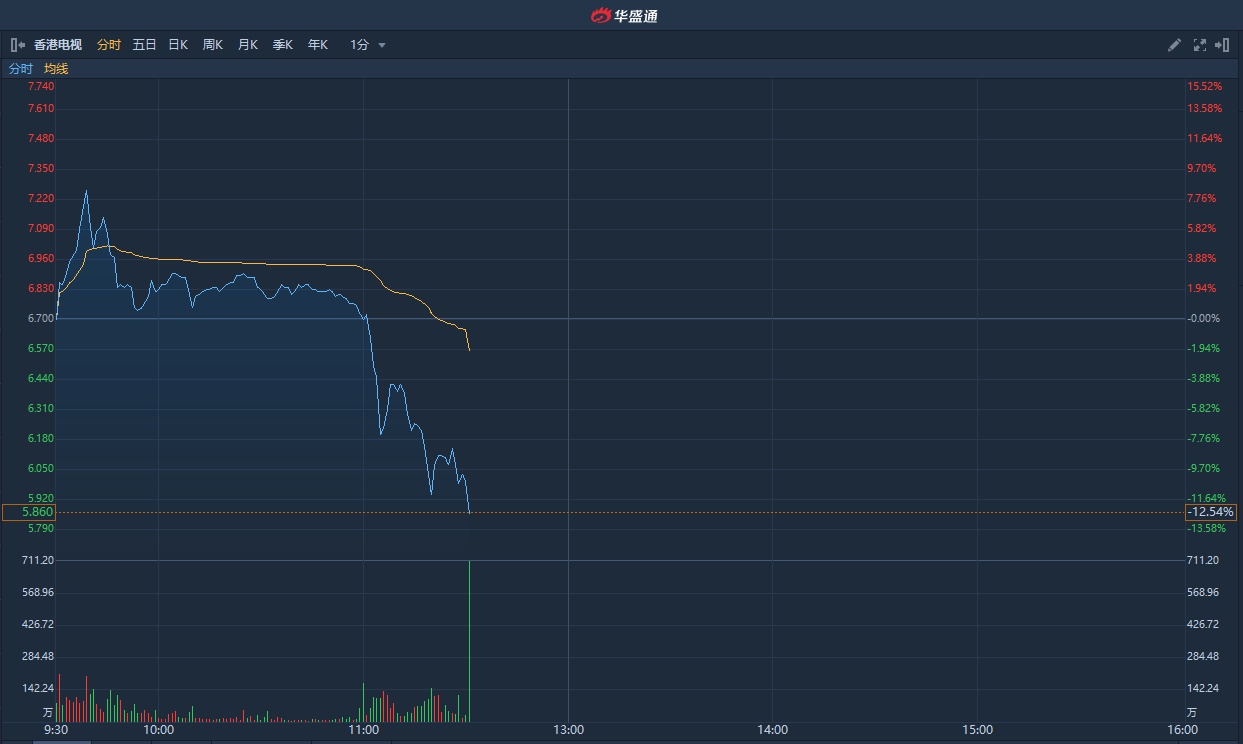Click the -12.54% change label
The width and height of the screenshot is (1243, 744).
[1211, 512]
